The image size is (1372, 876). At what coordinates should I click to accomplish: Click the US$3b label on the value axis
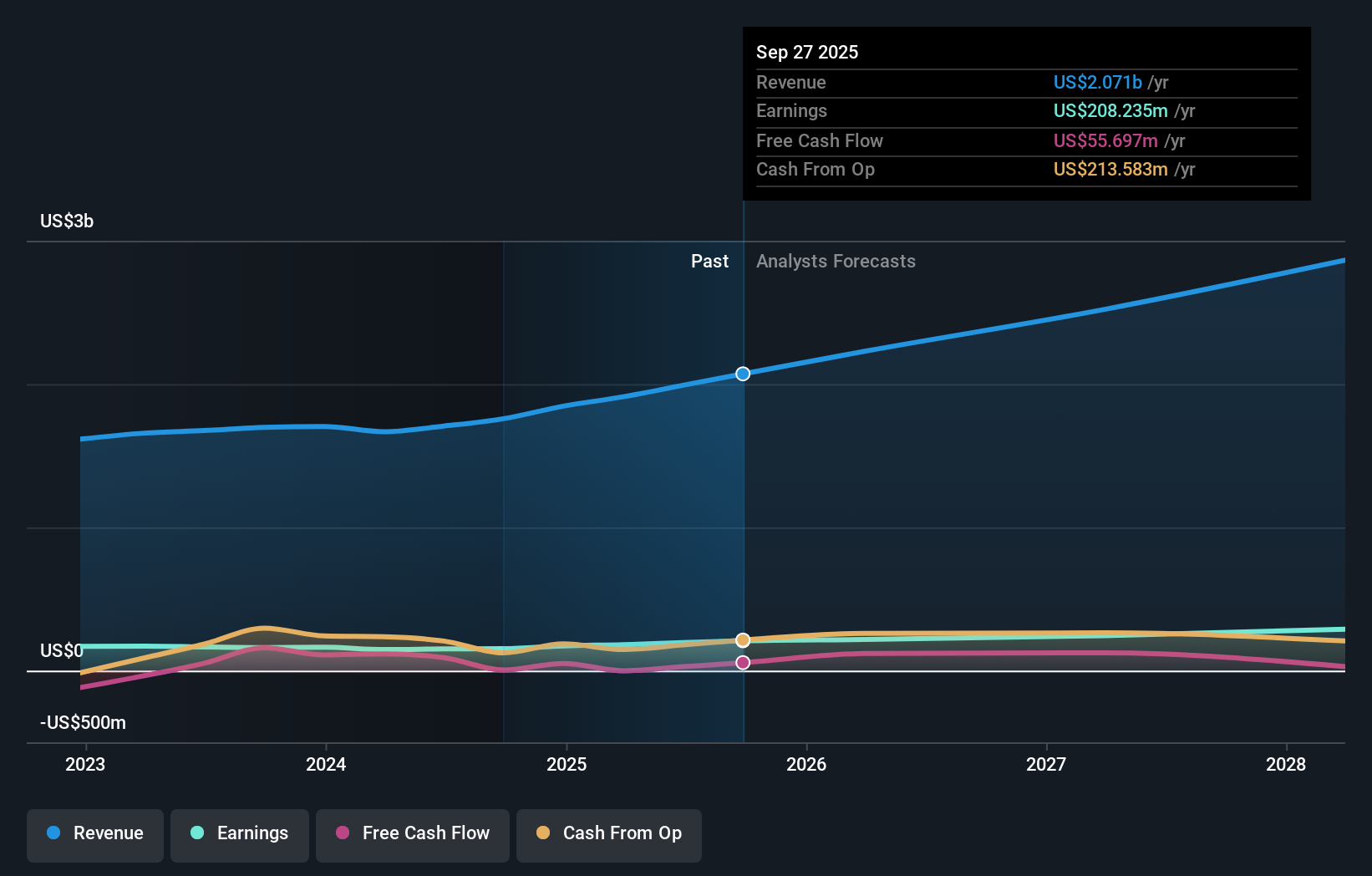point(66,221)
